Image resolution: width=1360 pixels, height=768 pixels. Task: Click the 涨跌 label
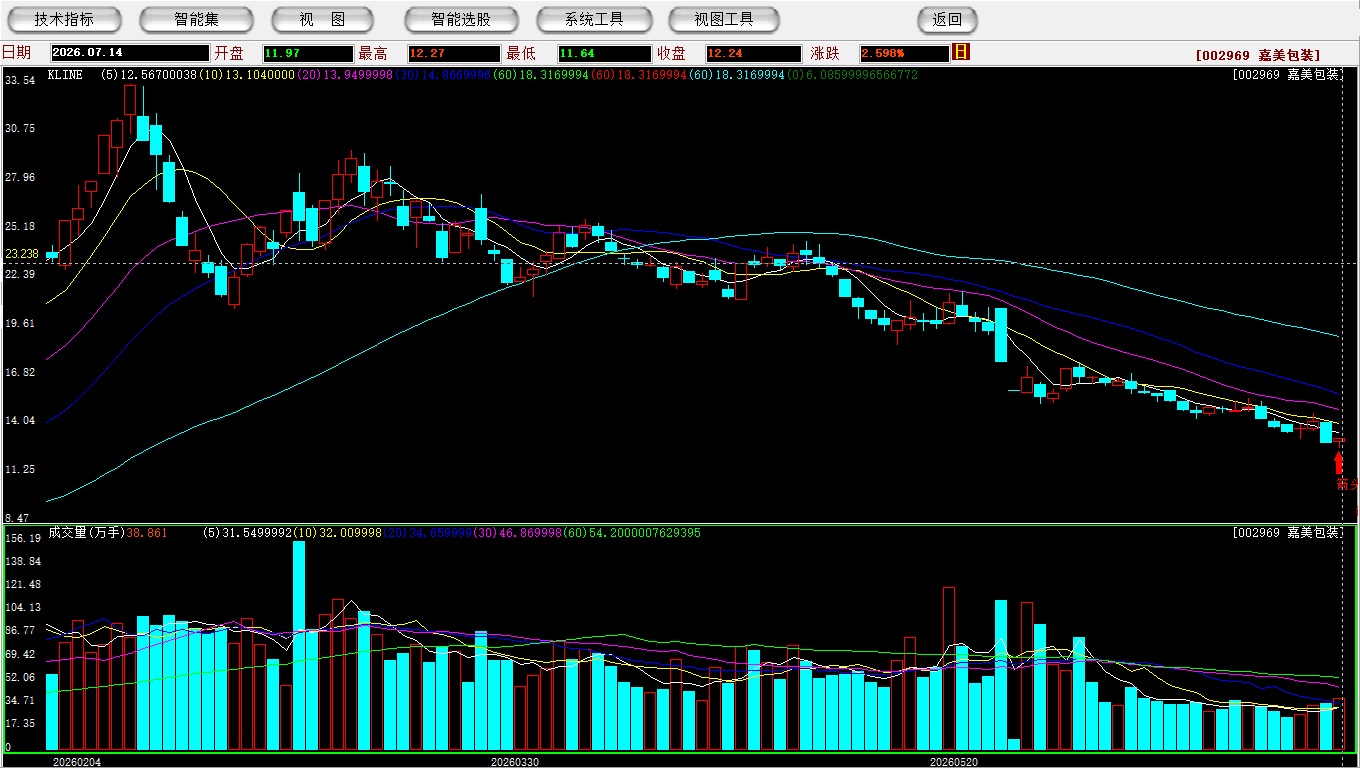click(825, 53)
